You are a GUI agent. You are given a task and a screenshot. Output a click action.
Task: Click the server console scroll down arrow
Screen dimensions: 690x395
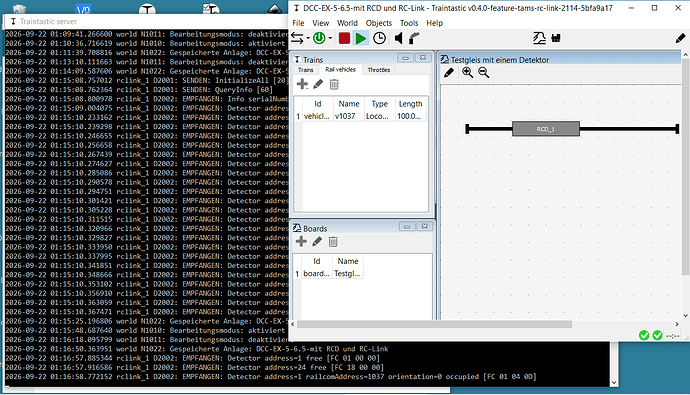click(x=614, y=383)
